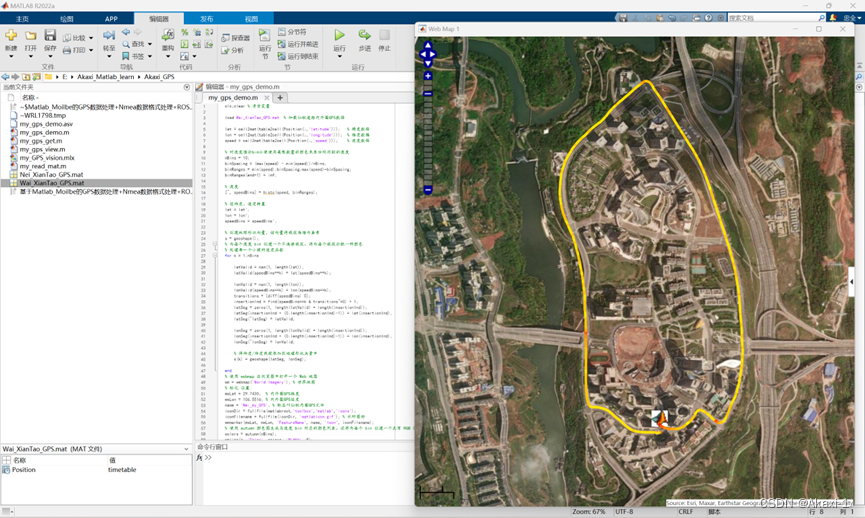Go up one folder level icon
865x518 pixels.
(26, 77)
